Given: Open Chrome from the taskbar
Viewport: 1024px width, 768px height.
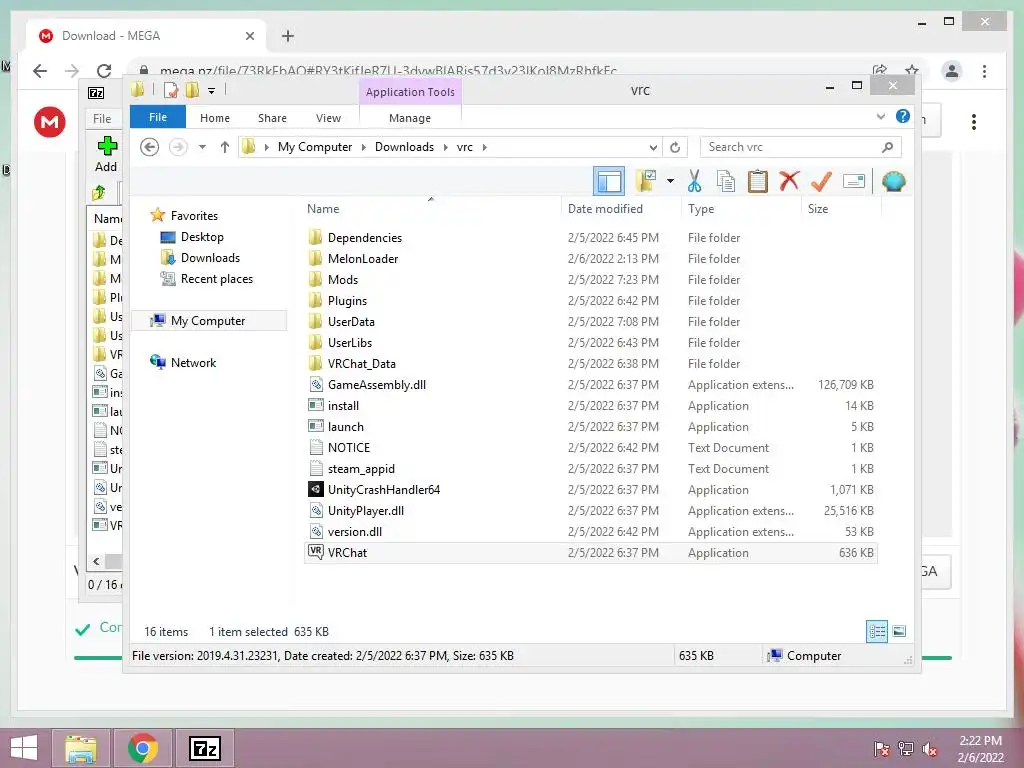Looking at the screenshot, I should coord(143,748).
